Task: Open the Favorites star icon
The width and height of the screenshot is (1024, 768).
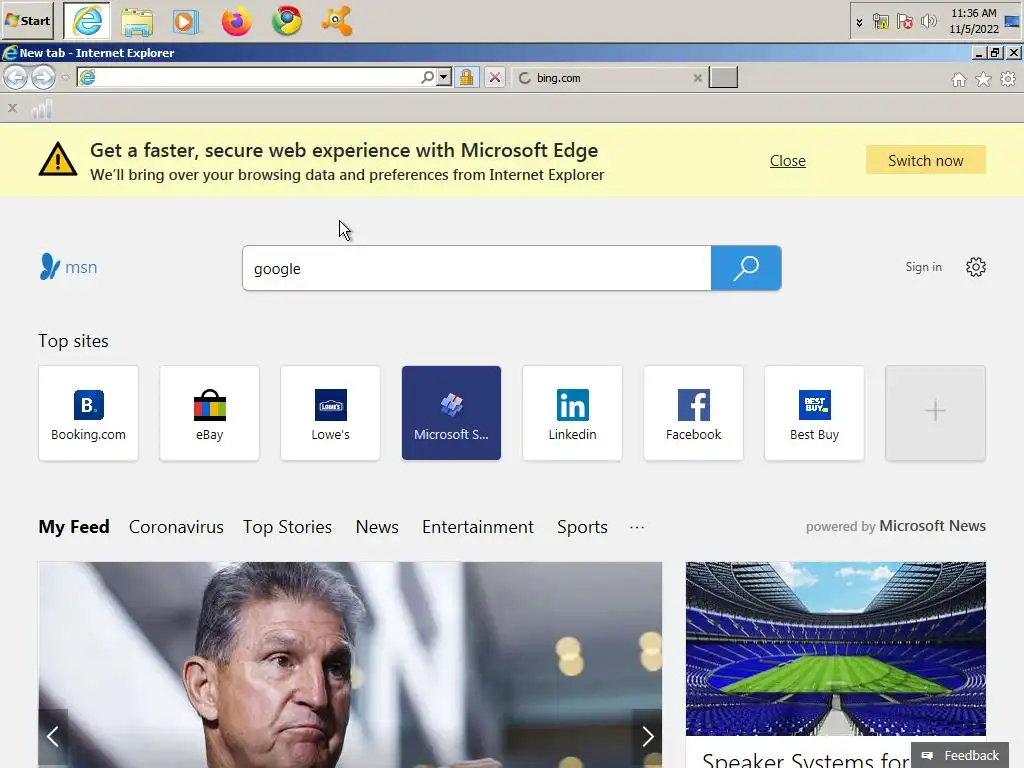Action: click(984, 79)
